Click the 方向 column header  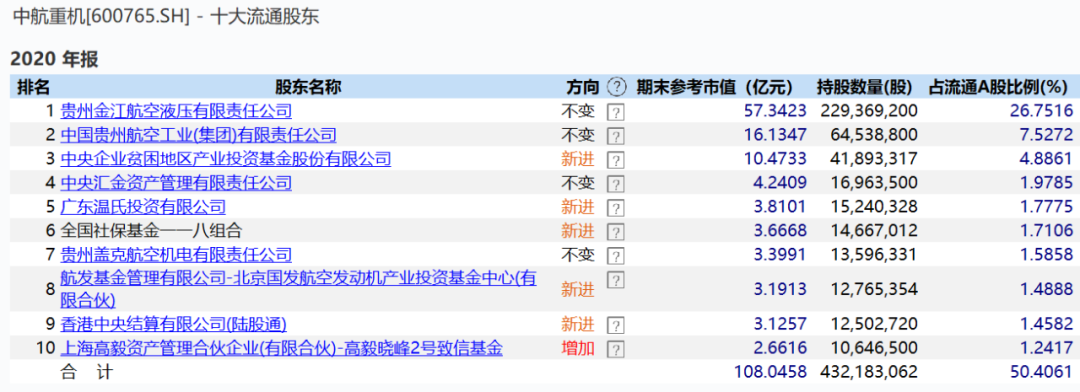point(583,87)
